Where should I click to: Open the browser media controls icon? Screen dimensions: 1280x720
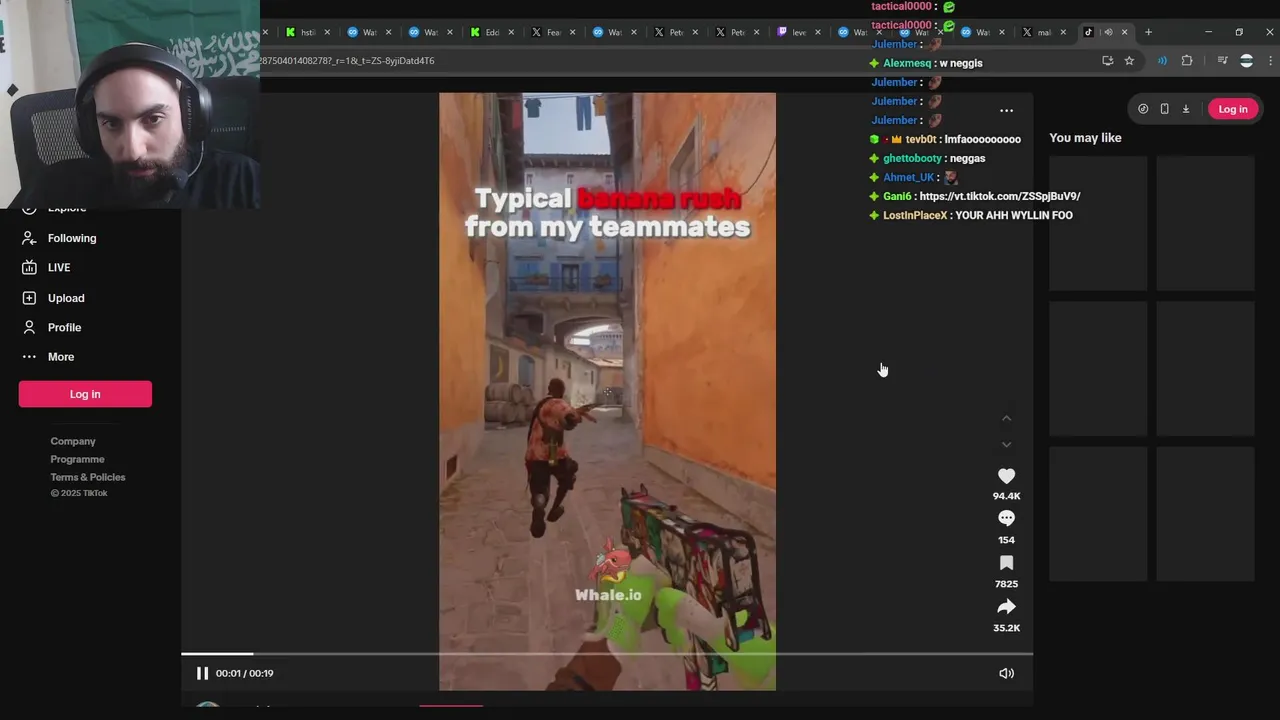click(1222, 61)
